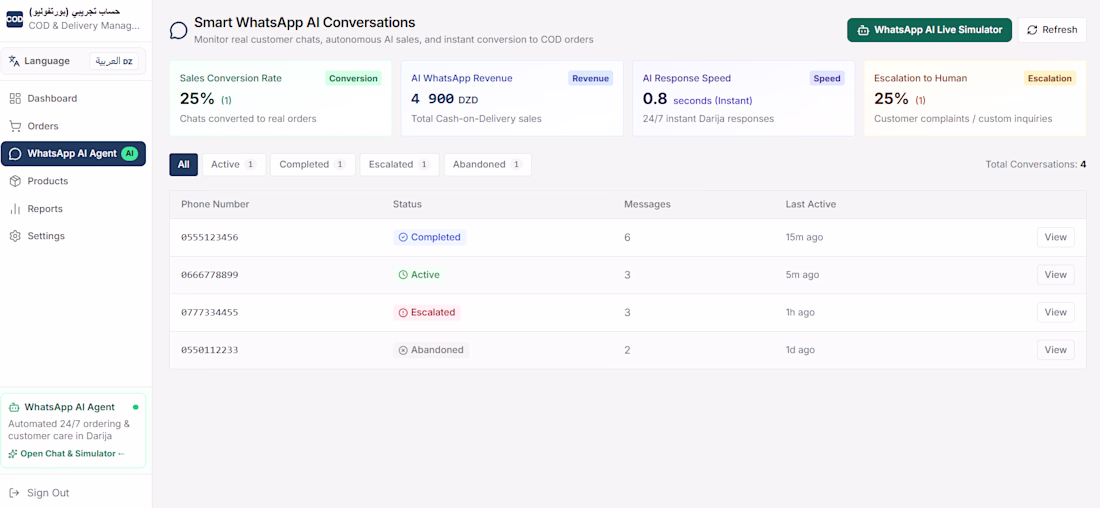Click the 15m ago last active cell
1100x508 pixels.
[x=805, y=237]
